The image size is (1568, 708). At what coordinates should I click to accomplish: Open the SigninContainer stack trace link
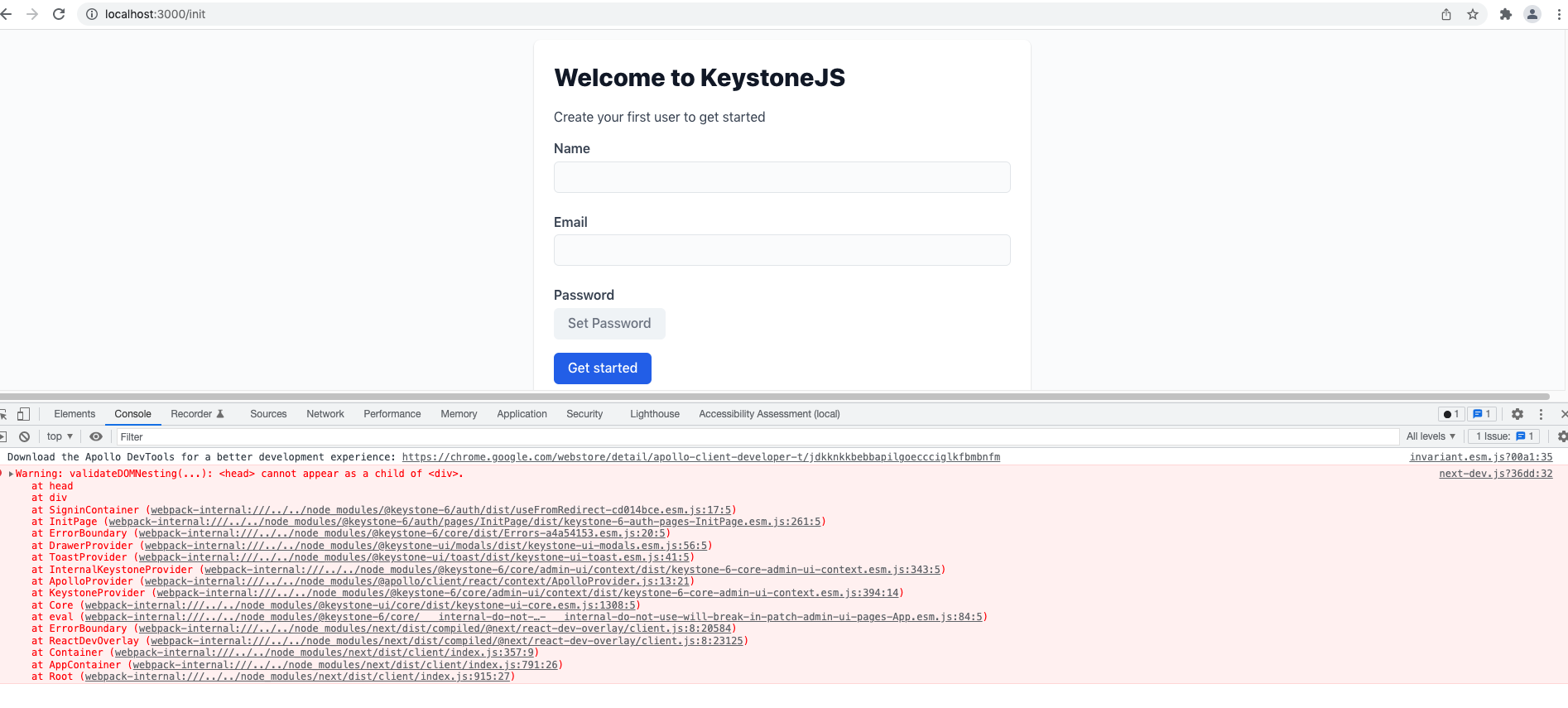pyautogui.click(x=441, y=510)
